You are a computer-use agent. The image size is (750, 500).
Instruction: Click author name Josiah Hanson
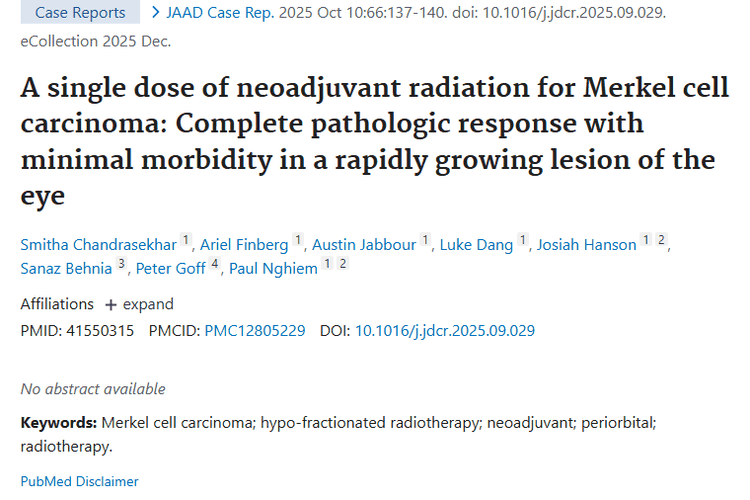586,245
